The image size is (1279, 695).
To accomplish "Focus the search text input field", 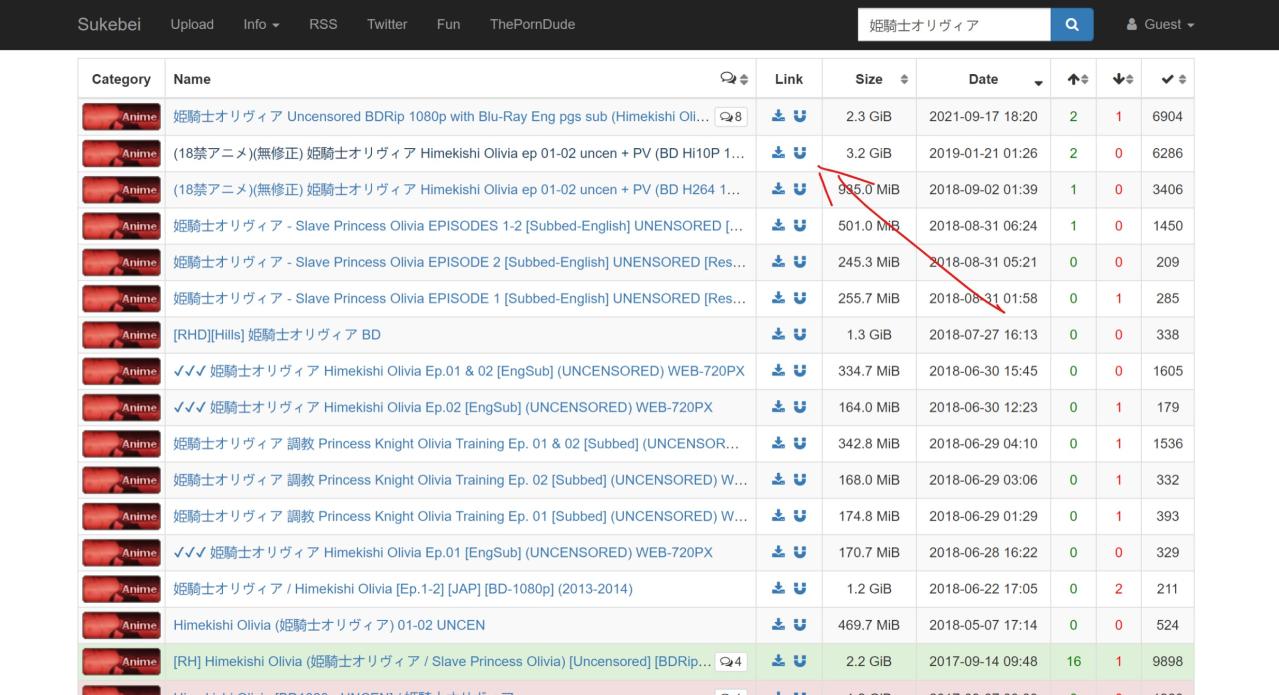I will point(954,25).
